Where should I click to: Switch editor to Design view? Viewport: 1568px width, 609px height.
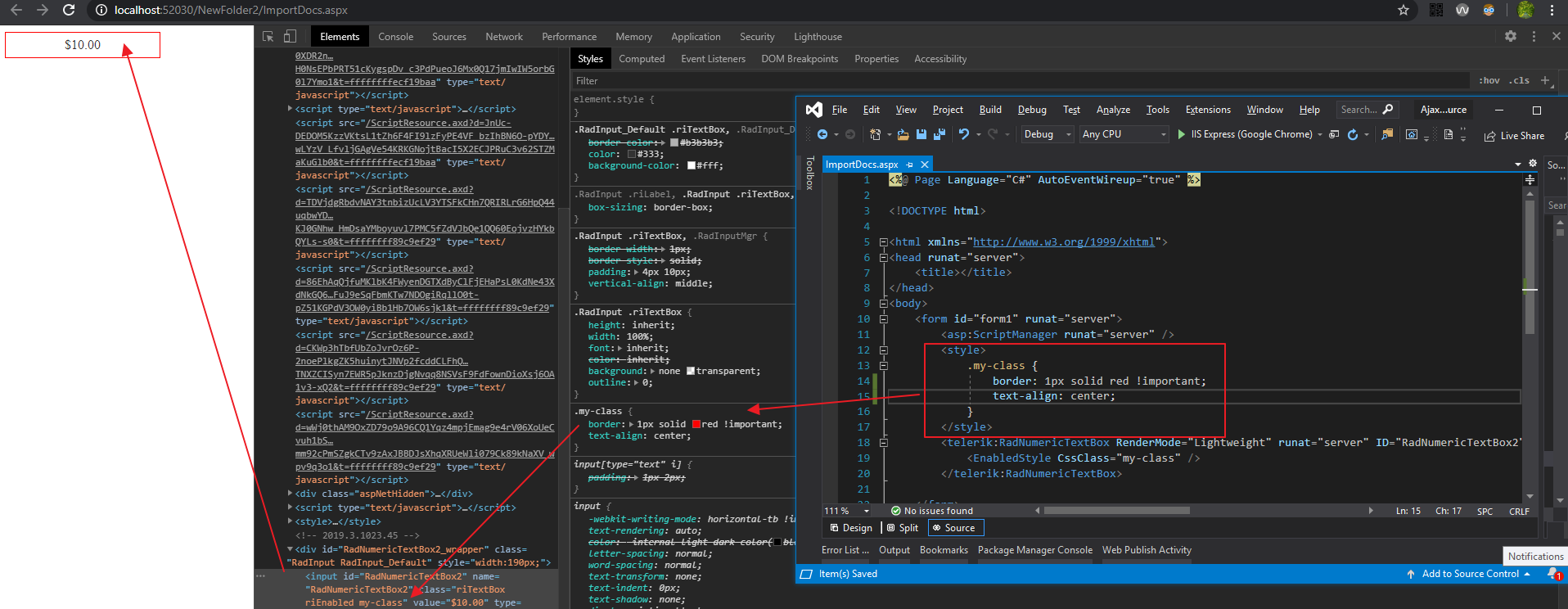coord(851,528)
